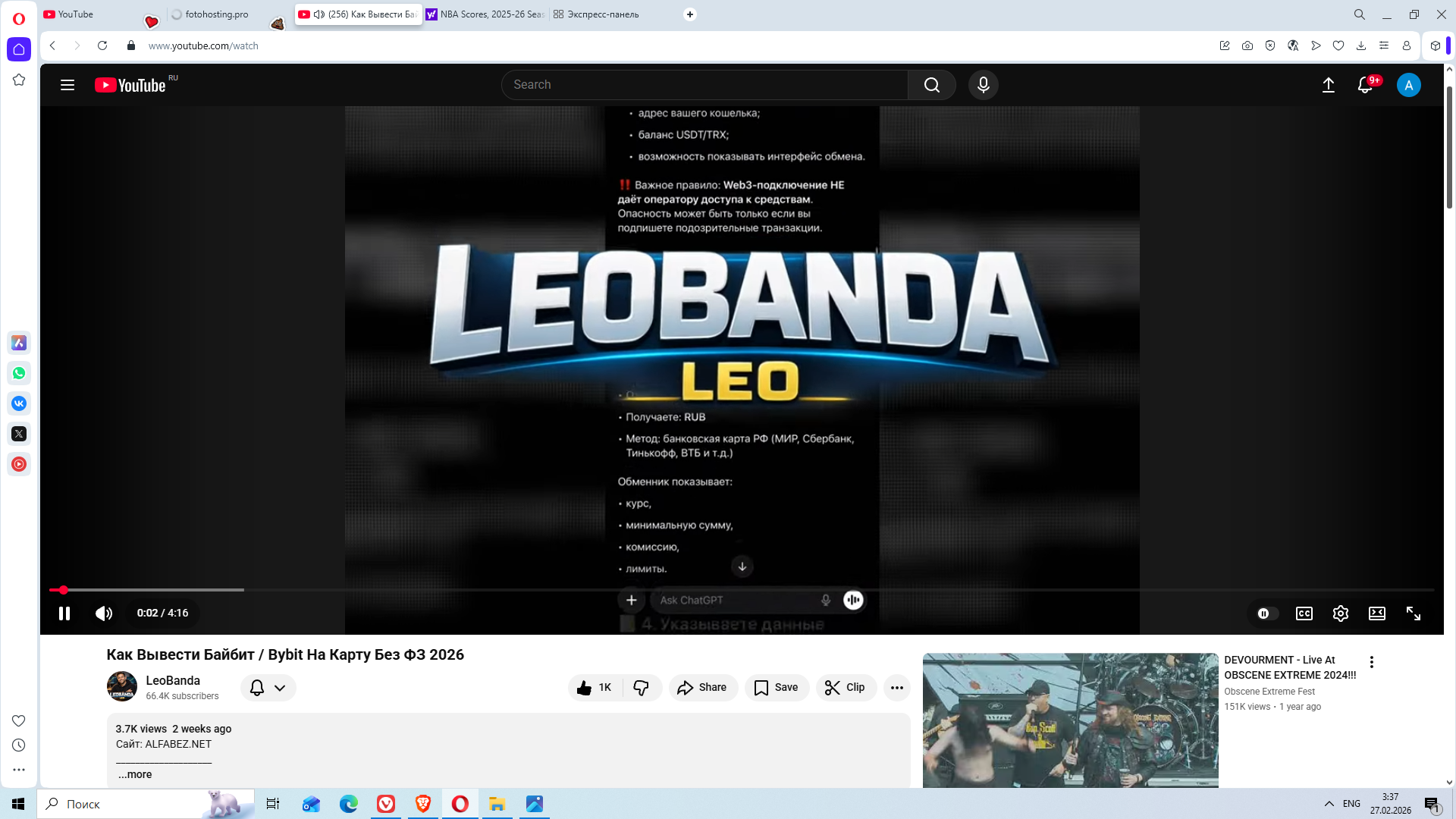Click the voice search microphone icon
The height and width of the screenshot is (819, 1456).
coord(983,85)
